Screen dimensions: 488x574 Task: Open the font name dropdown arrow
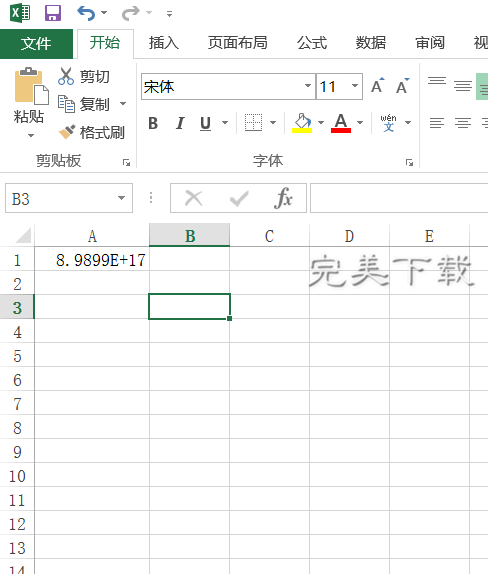308,86
